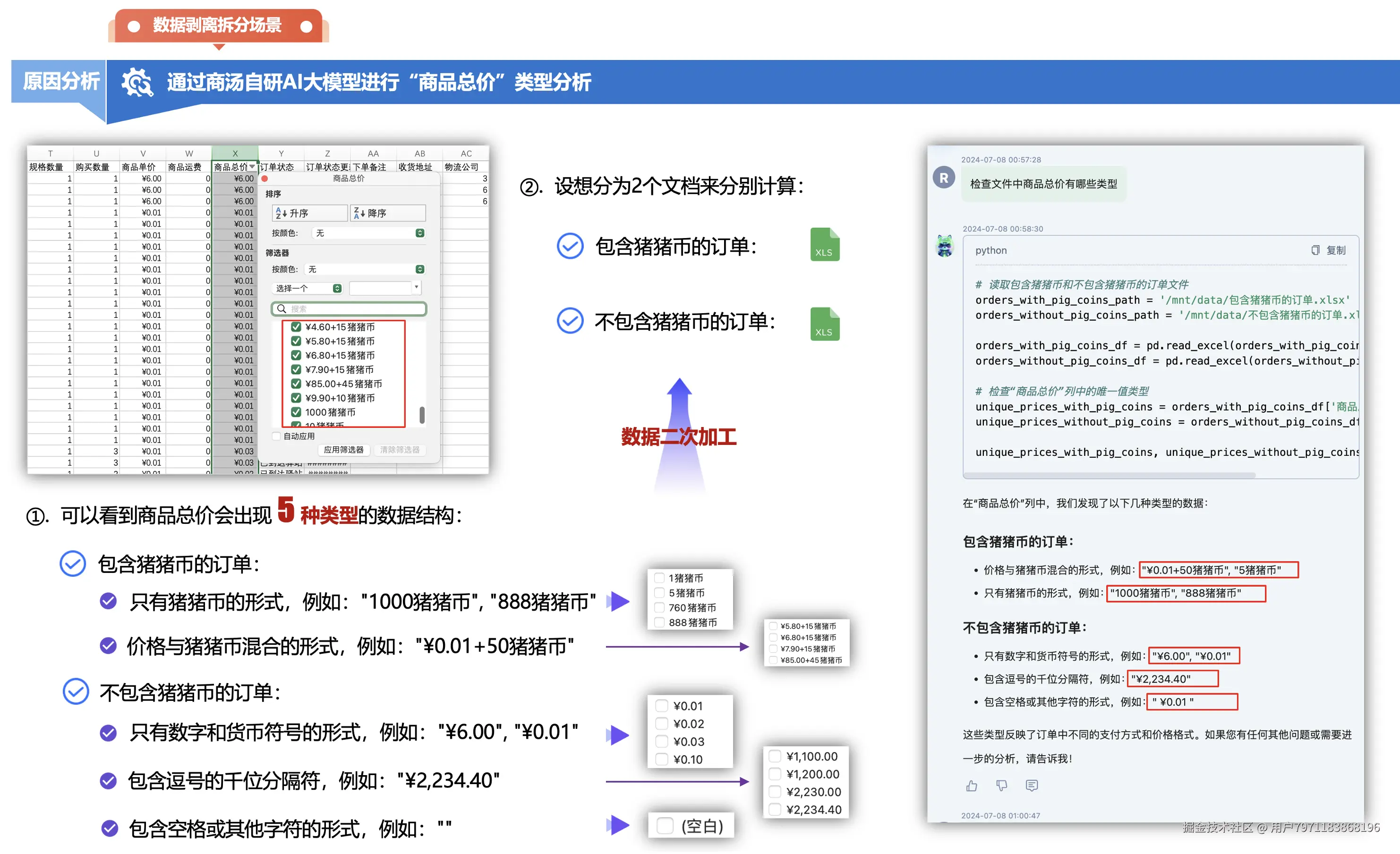1400x854 pixels.
Task: Close the 商品总价 filter popup
Action: [265, 179]
